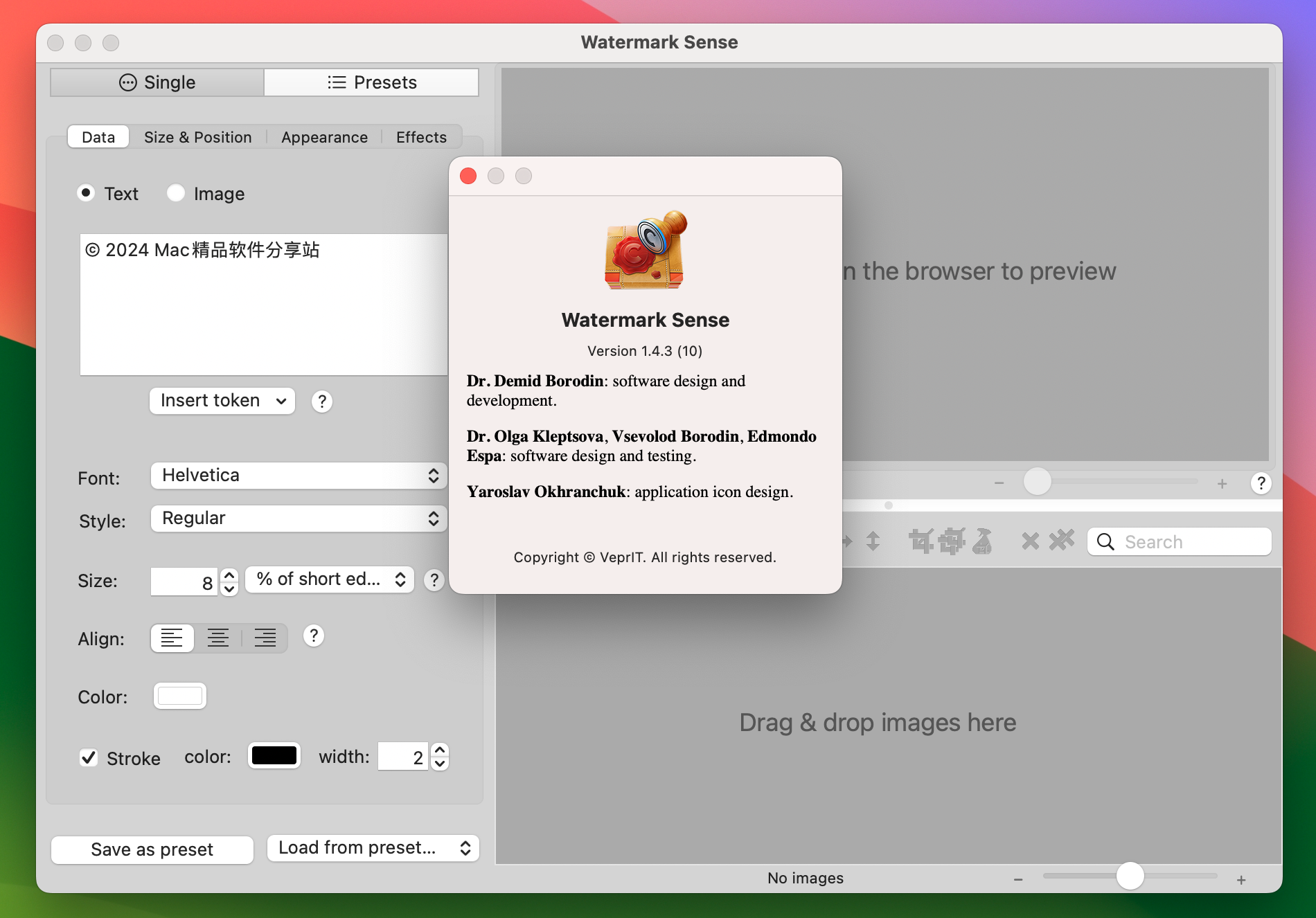Open the Data tab
The height and width of the screenshot is (918, 1316).
(98, 137)
